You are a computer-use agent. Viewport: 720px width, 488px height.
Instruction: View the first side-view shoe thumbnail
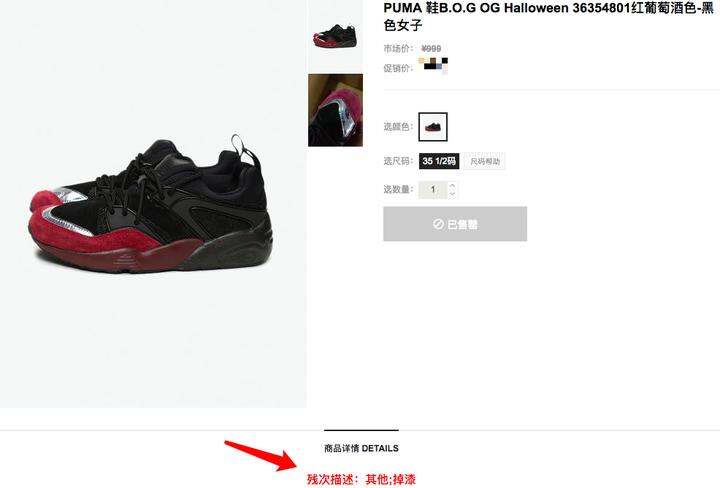point(335,36)
